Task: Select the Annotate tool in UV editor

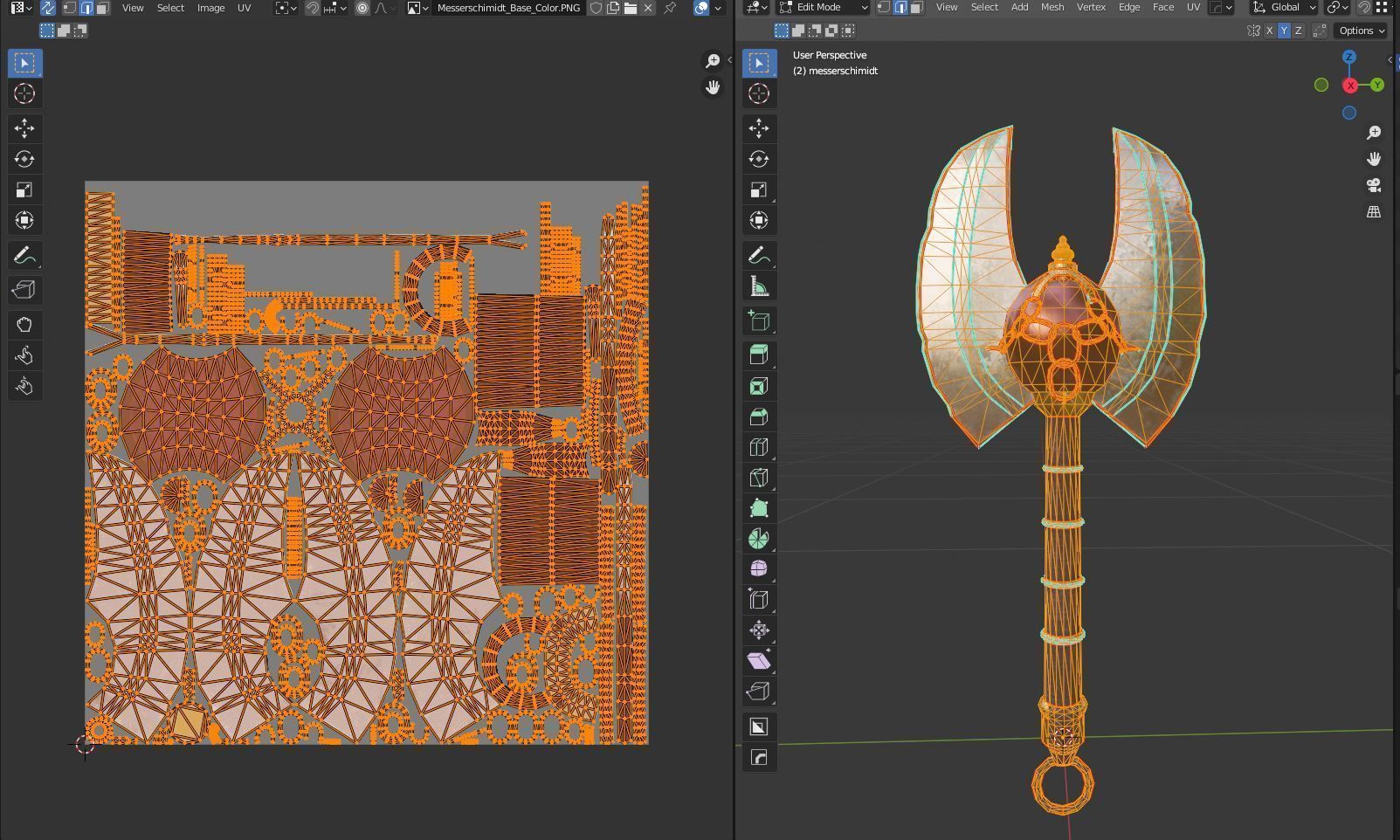Action: coord(24,255)
